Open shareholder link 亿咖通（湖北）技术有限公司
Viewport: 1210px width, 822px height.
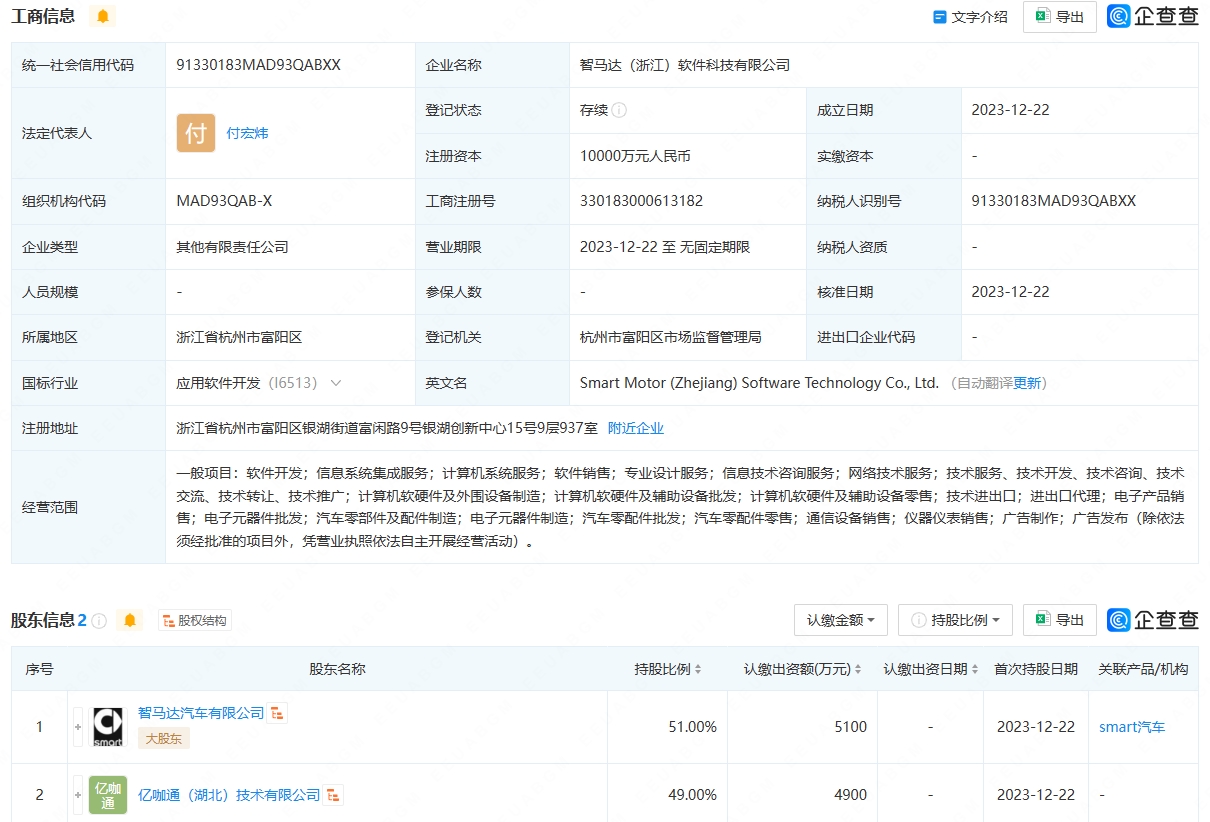(x=229, y=795)
